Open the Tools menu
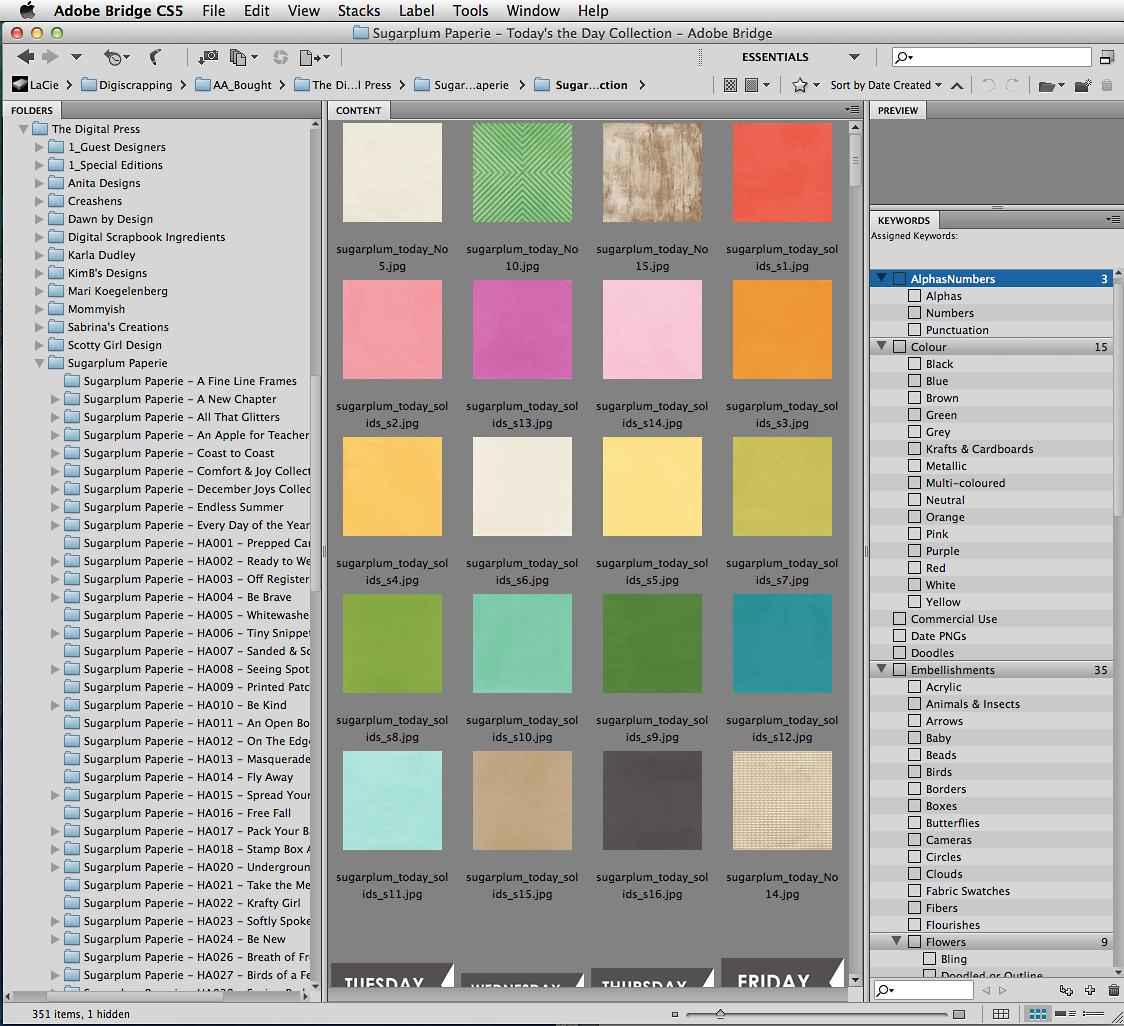The image size is (1124, 1026). click(470, 11)
